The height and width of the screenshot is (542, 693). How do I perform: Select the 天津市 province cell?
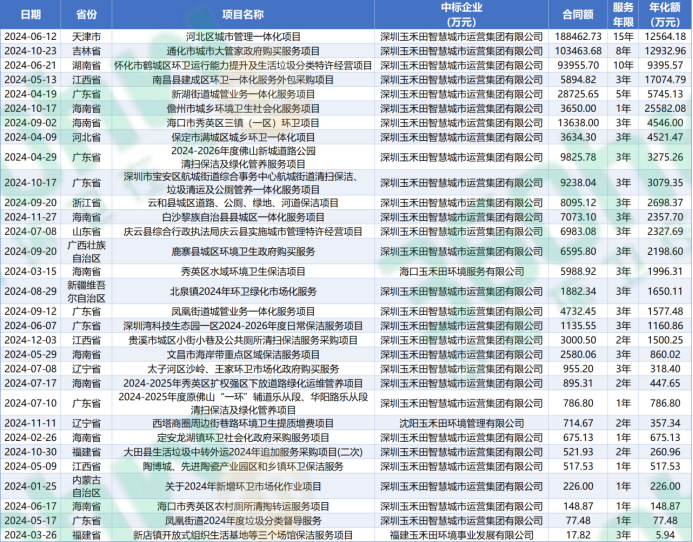click(86, 37)
